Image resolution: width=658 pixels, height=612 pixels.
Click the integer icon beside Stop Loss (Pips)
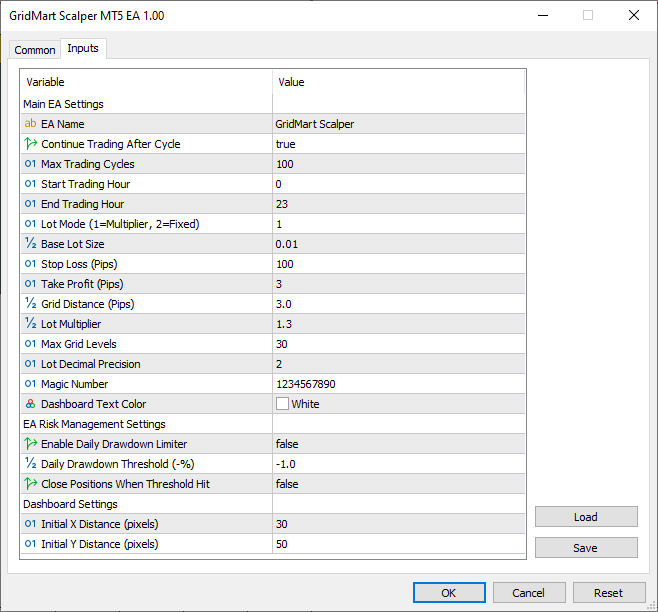(30, 264)
